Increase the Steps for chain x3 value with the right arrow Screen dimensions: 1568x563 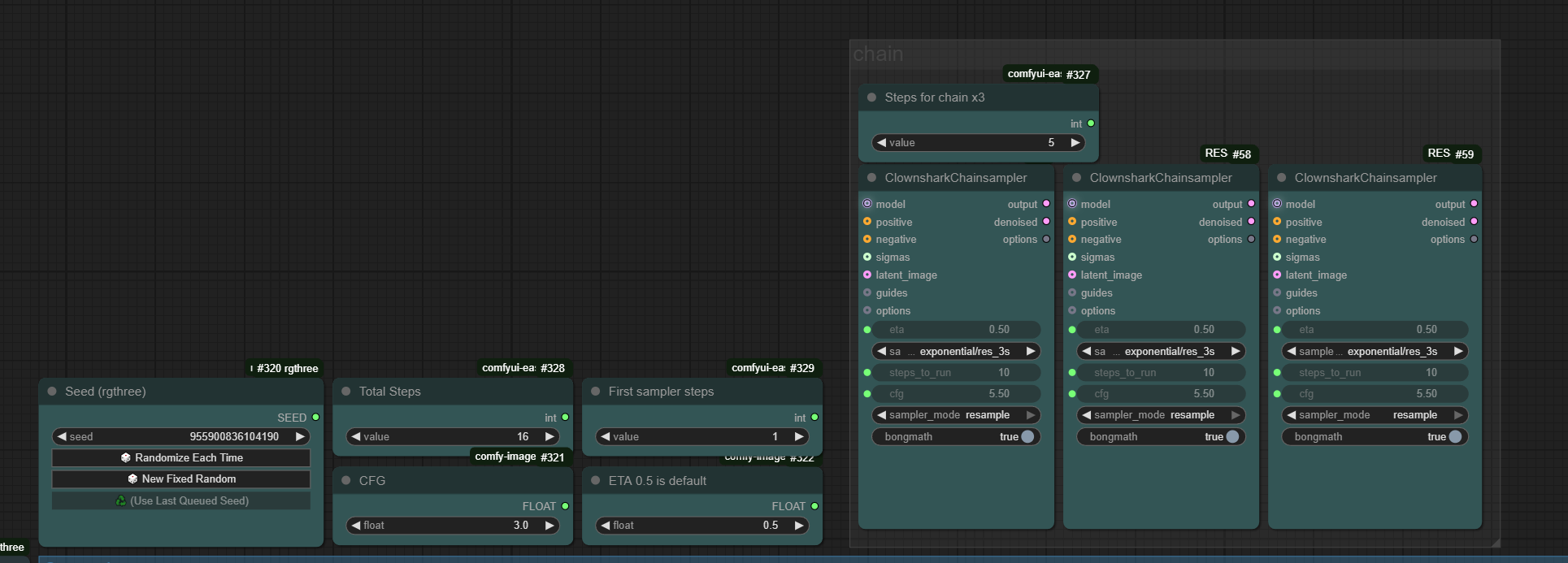(x=1075, y=143)
